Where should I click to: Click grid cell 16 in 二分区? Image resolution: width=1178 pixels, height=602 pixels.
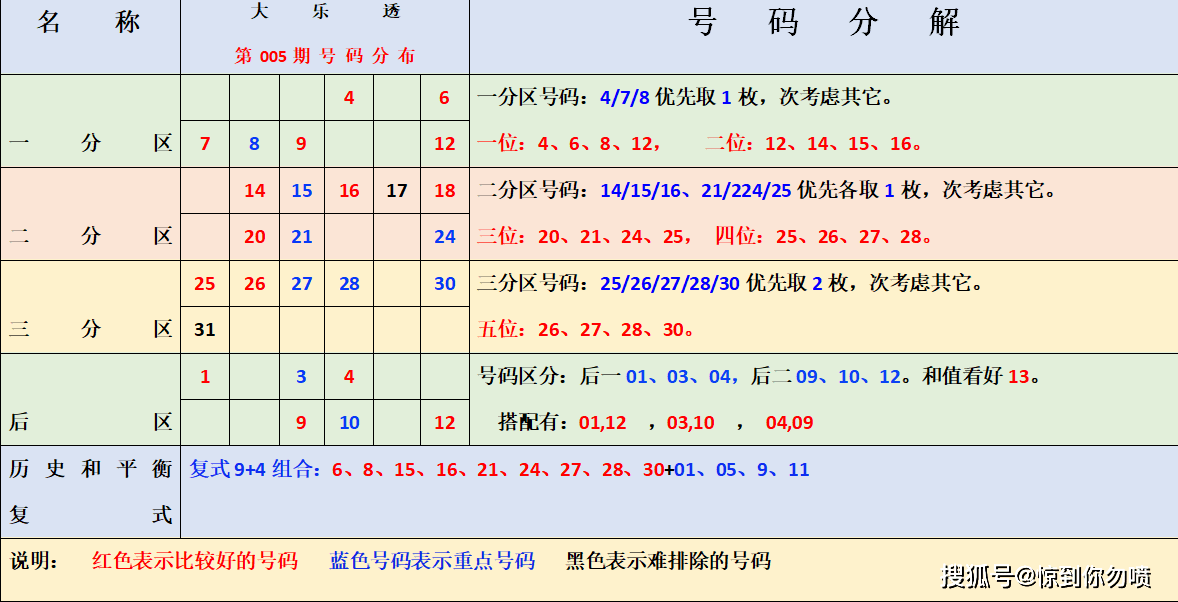click(349, 191)
